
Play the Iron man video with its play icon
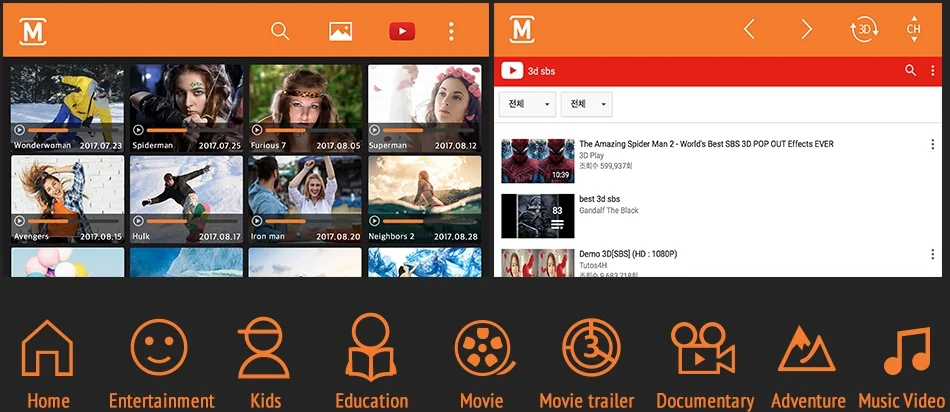[x=257, y=221]
